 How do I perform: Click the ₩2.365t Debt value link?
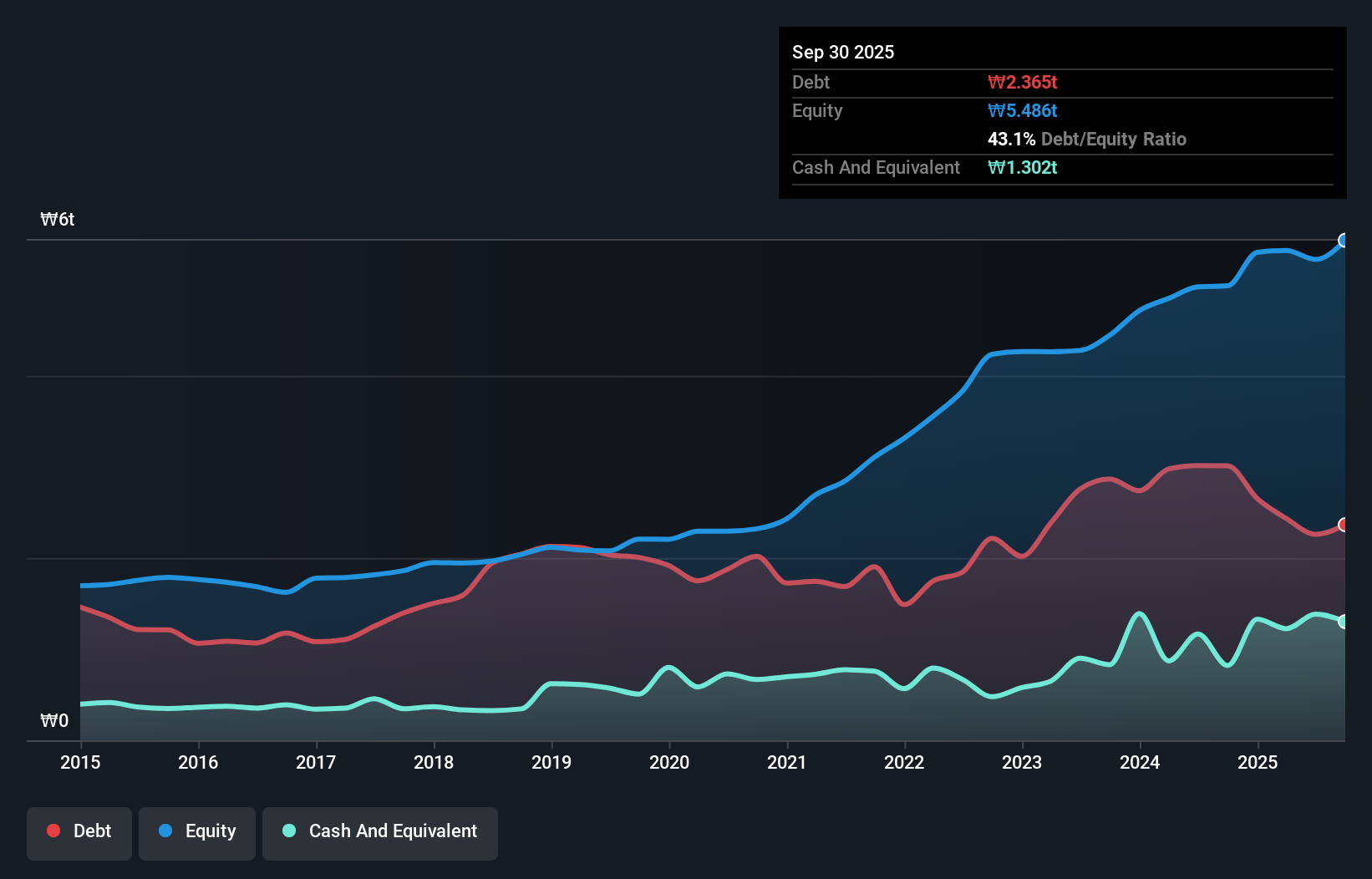click(x=1023, y=82)
